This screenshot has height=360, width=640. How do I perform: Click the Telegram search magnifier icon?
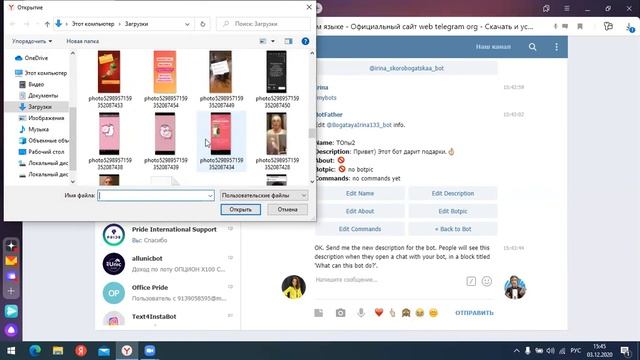click(x=533, y=47)
